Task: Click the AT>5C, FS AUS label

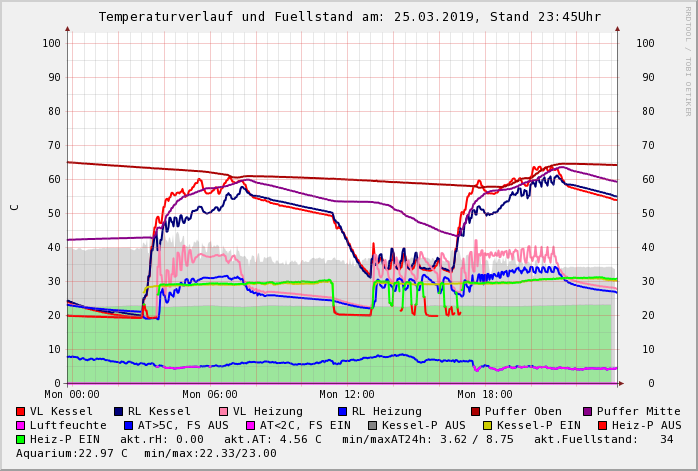Action: [183, 426]
